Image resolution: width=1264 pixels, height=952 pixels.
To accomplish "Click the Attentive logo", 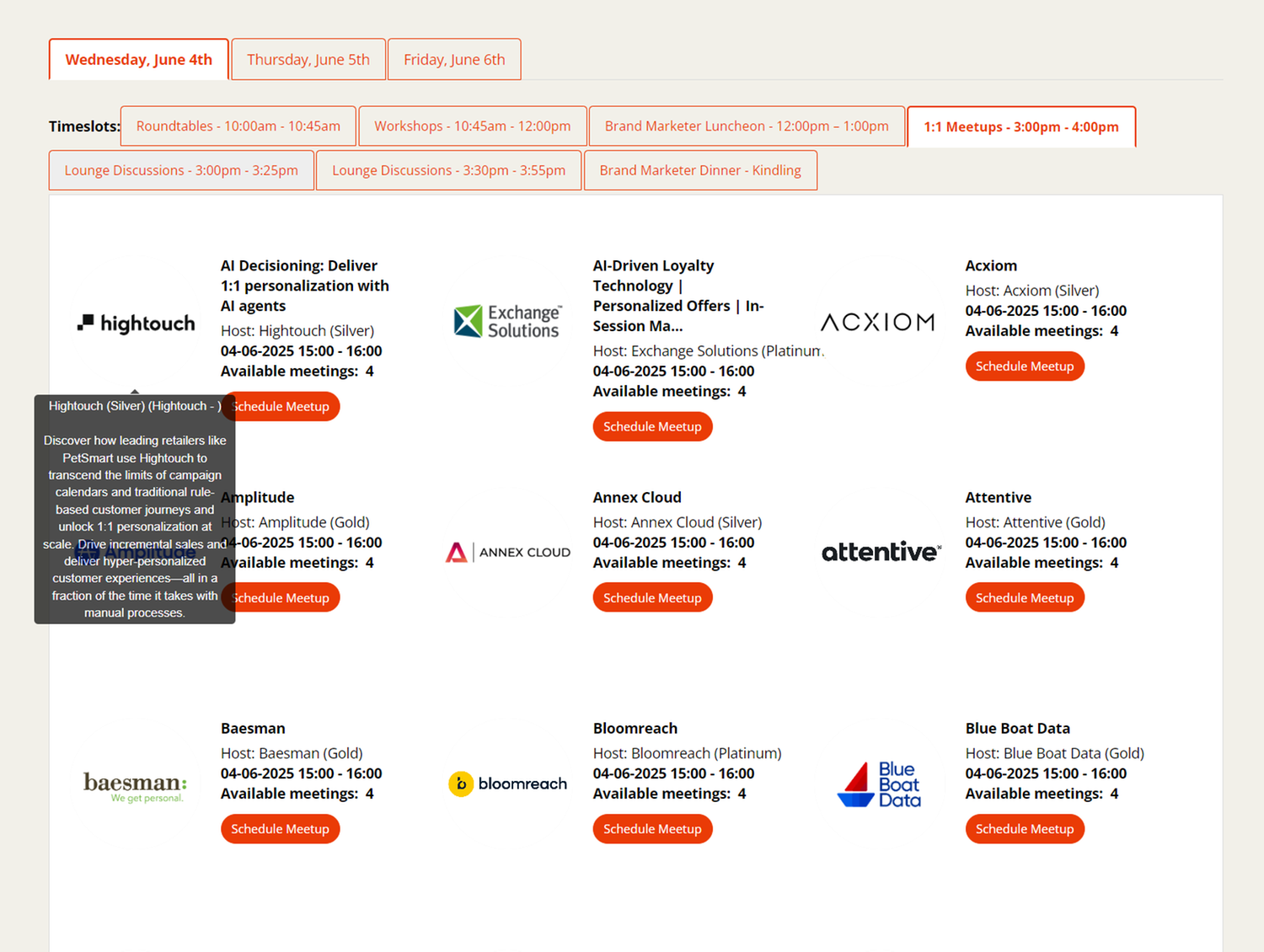I will [881, 552].
